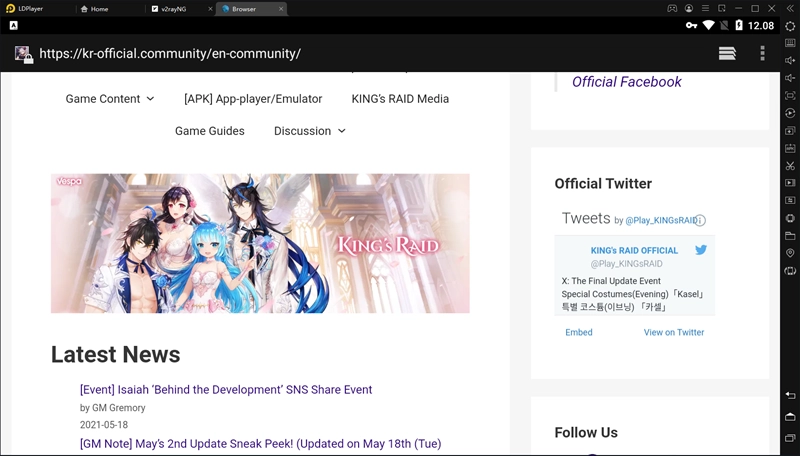The height and width of the screenshot is (456, 800).
Task: Click View on Twitter link
Action: click(x=673, y=332)
